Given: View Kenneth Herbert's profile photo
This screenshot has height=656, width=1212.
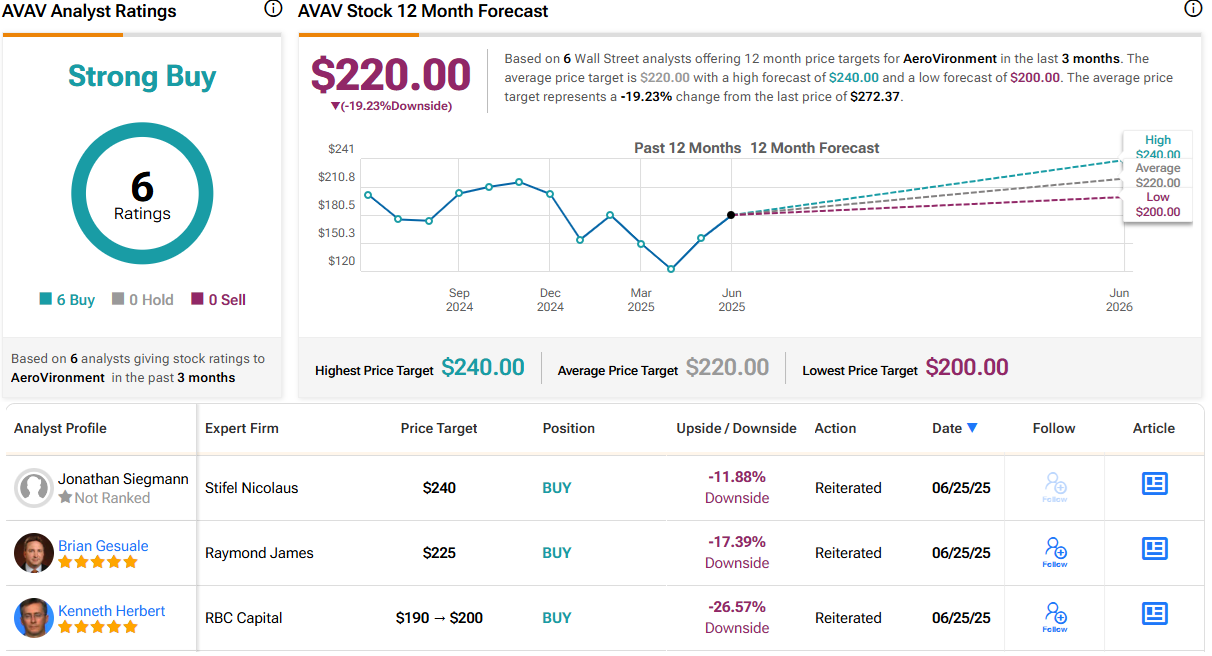Looking at the screenshot, I should (34, 617).
